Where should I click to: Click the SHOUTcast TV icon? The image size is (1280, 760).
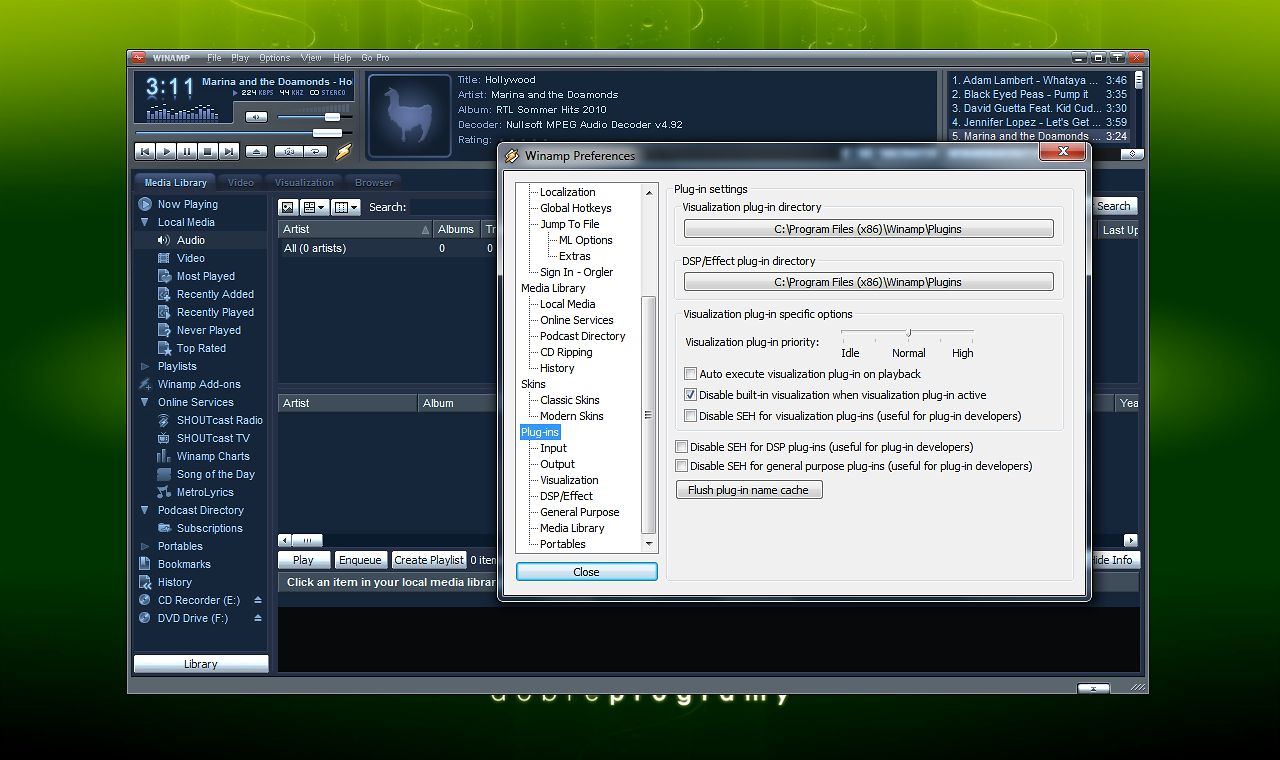165,438
